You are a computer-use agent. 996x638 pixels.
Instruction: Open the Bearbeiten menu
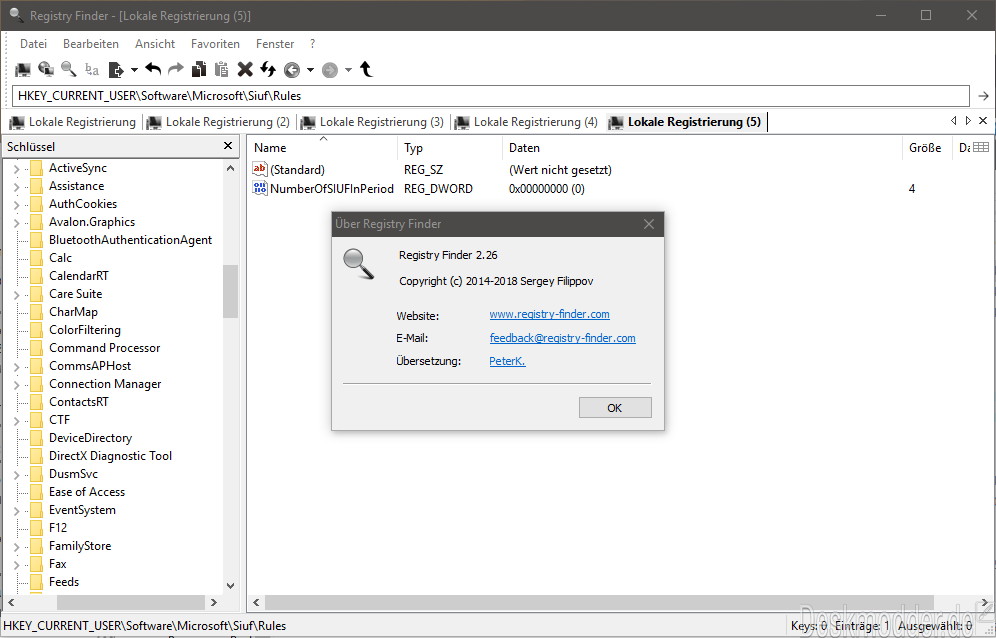(91, 44)
